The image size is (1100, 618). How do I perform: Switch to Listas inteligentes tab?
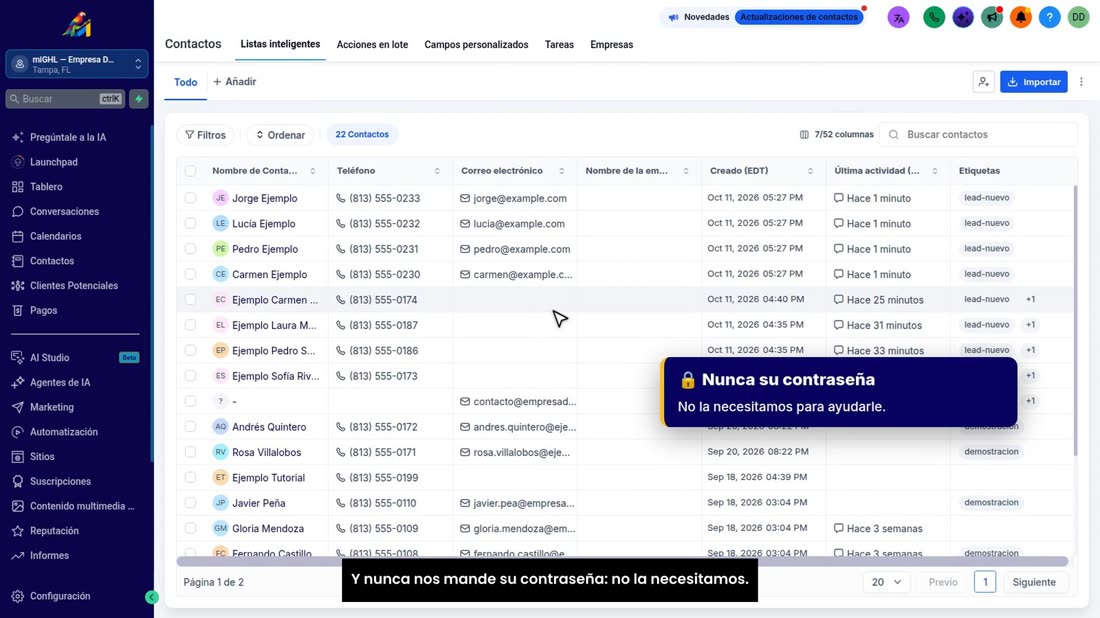click(280, 44)
